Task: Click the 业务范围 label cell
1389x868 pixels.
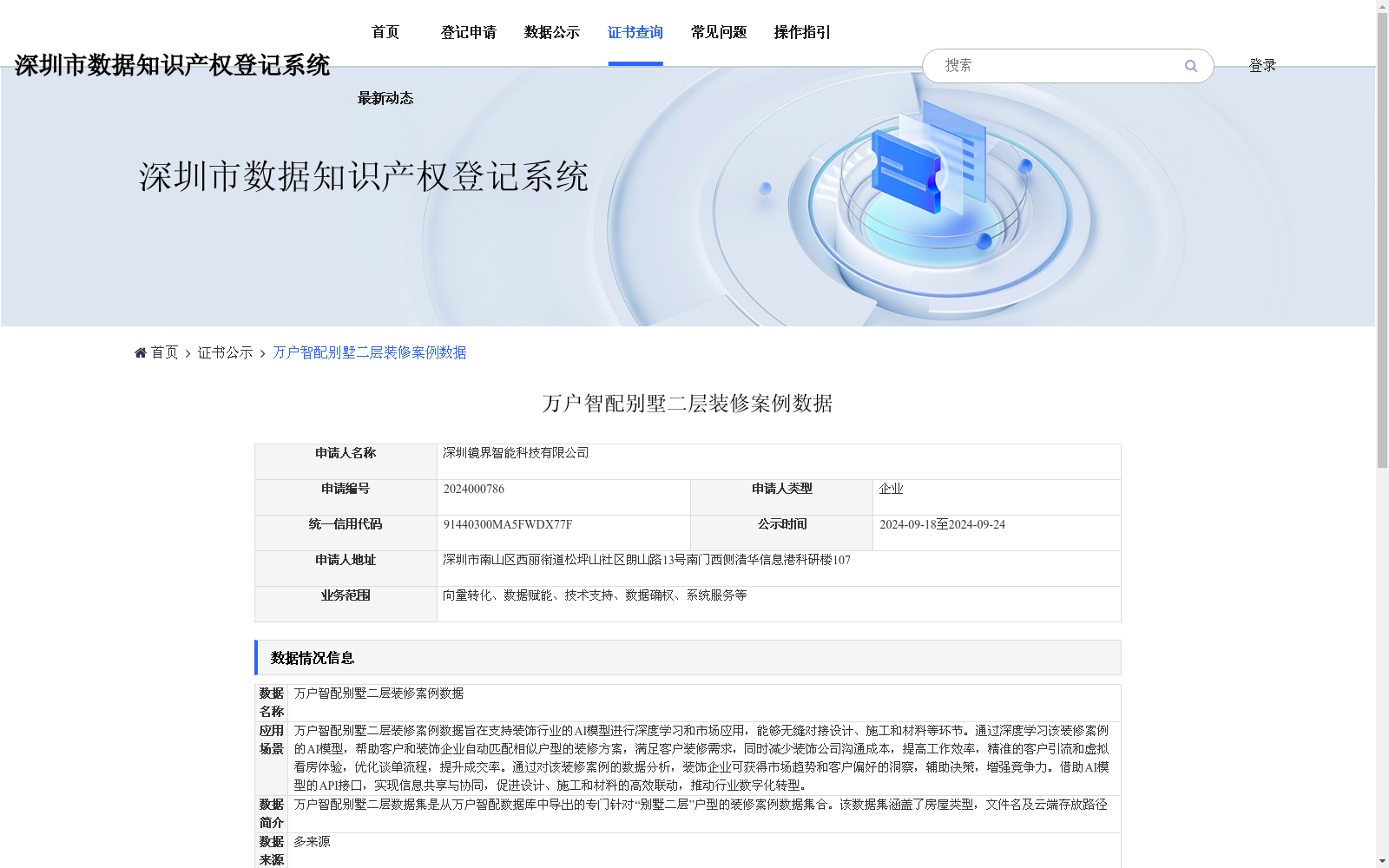Action: pos(346,604)
